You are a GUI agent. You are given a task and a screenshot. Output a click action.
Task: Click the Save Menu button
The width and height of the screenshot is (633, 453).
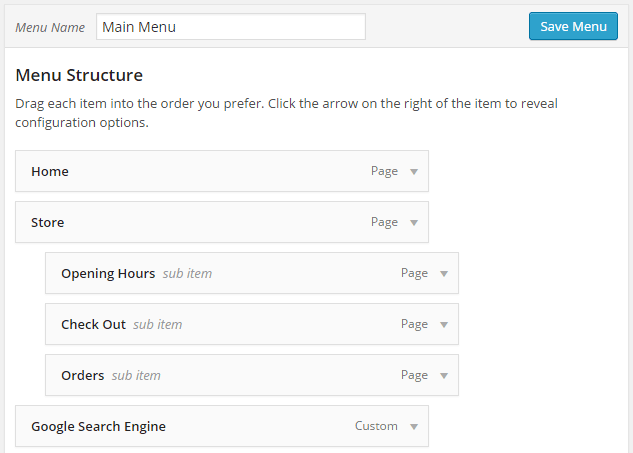(573, 26)
